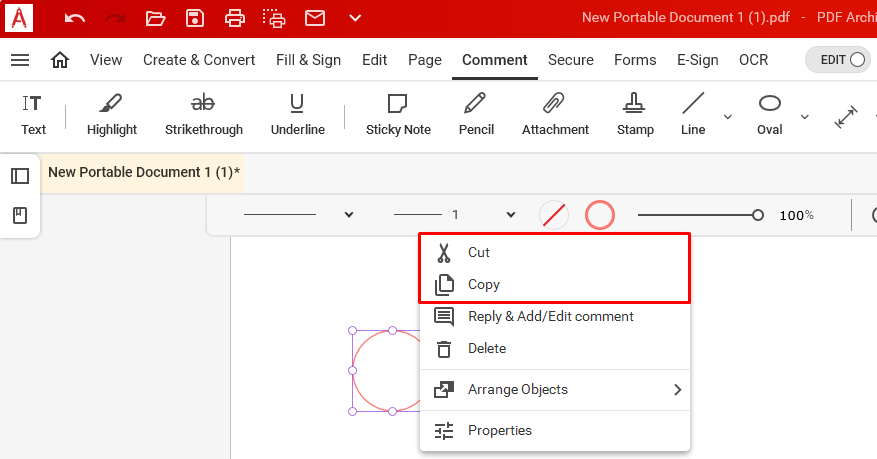877x459 pixels.
Task: Add an Attachment with the paperclip tool
Action: [x=555, y=115]
